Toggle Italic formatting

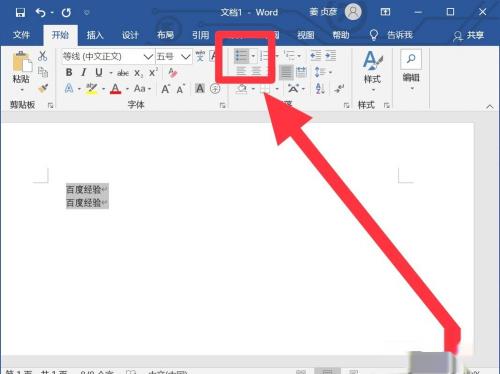coord(84,72)
